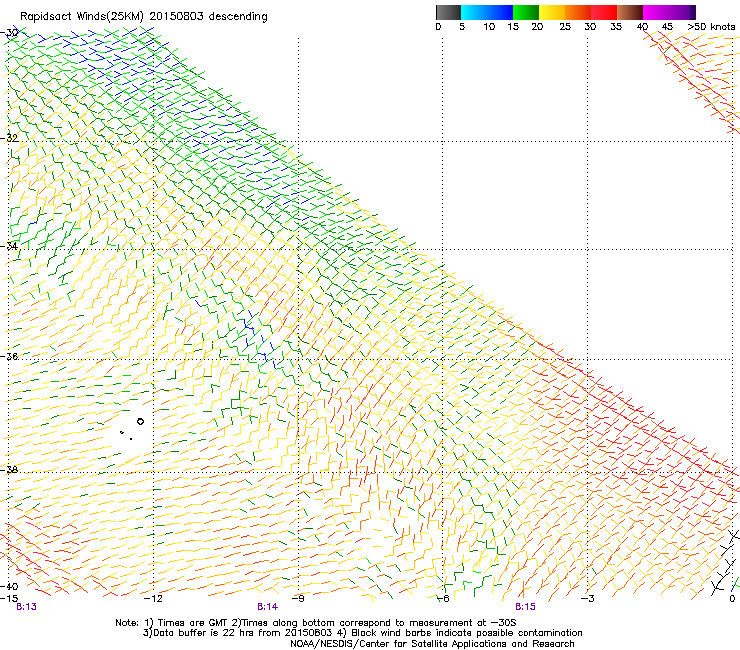Image resolution: width=740 pixels, height=650 pixels.
Task: Click the -36 latitude axis label
Action: pos(9,356)
